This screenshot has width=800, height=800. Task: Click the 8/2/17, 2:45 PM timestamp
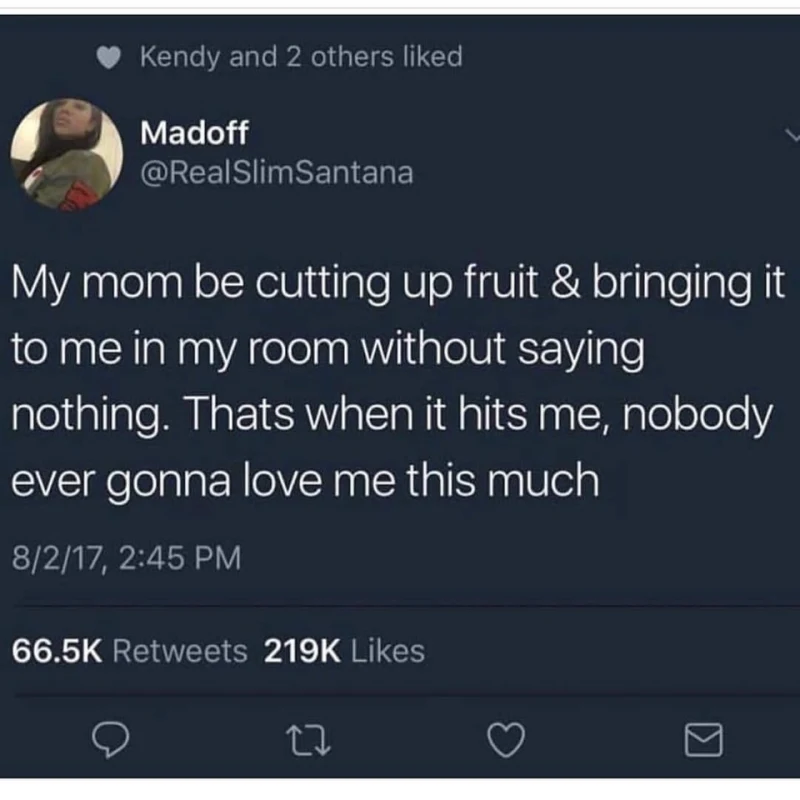127,558
